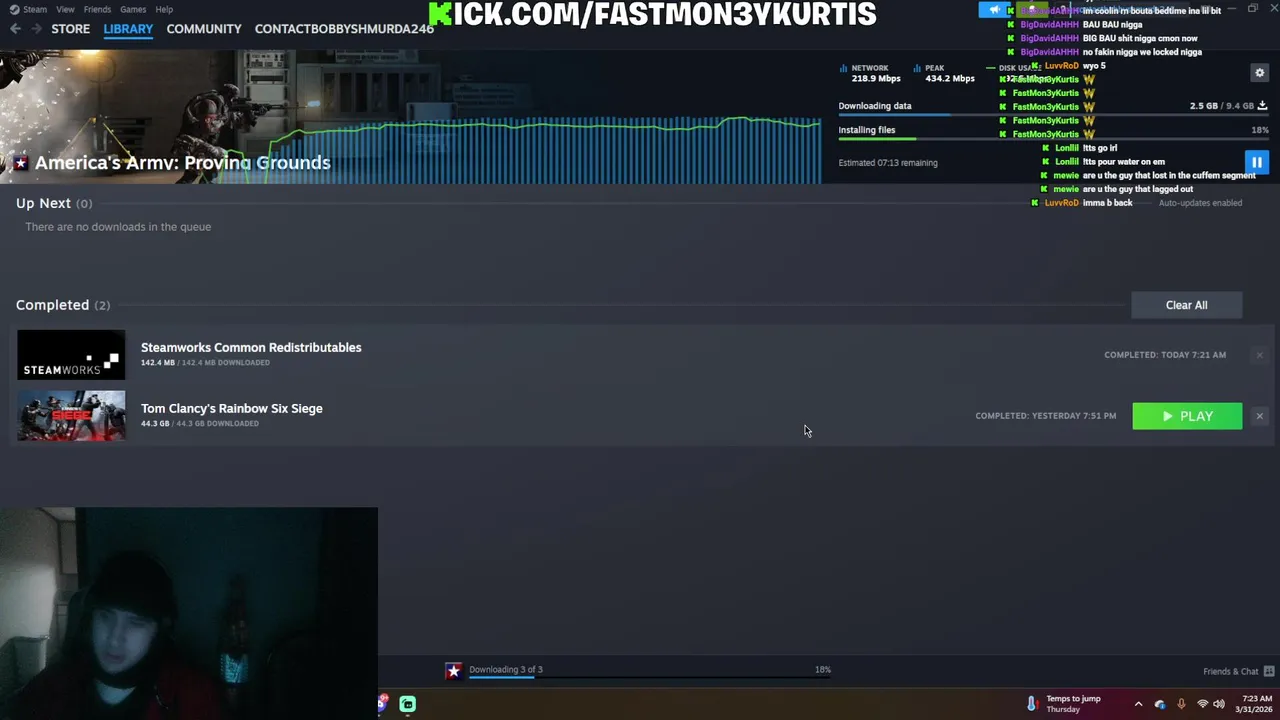Open the View menu
Image resolution: width=1280 pixels, height=720 pixels.
click(x=65, y=9)
